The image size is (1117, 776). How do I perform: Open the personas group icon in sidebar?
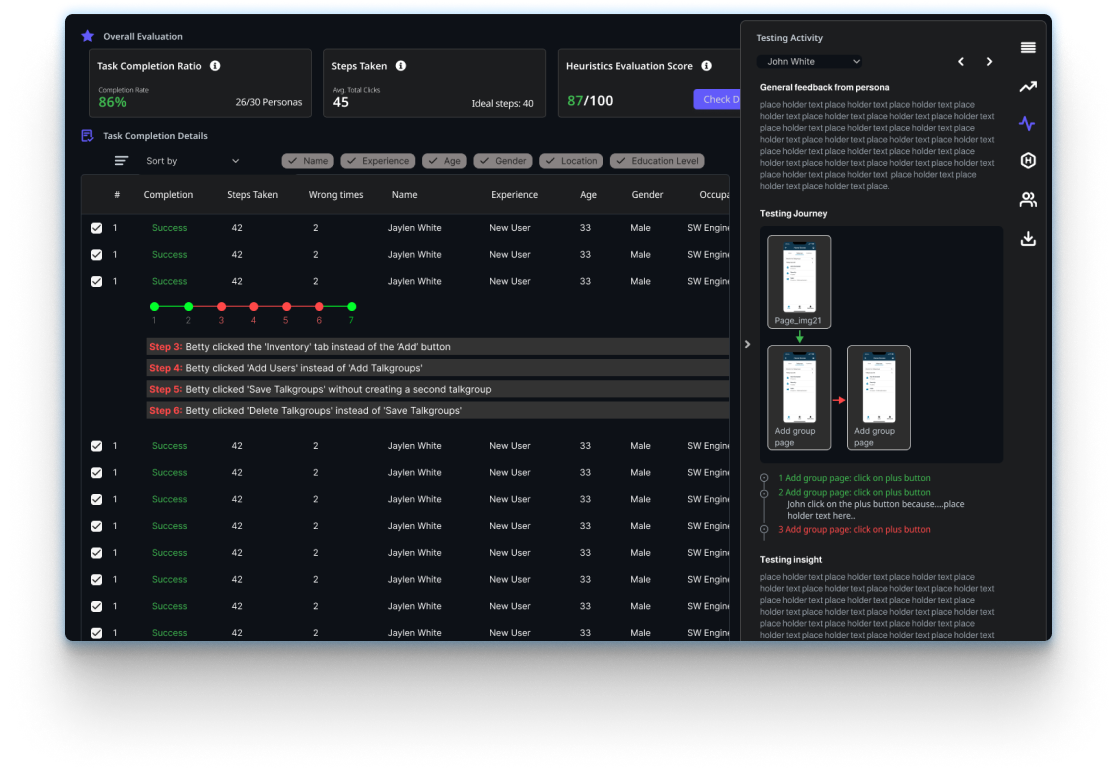(1028, 200)
